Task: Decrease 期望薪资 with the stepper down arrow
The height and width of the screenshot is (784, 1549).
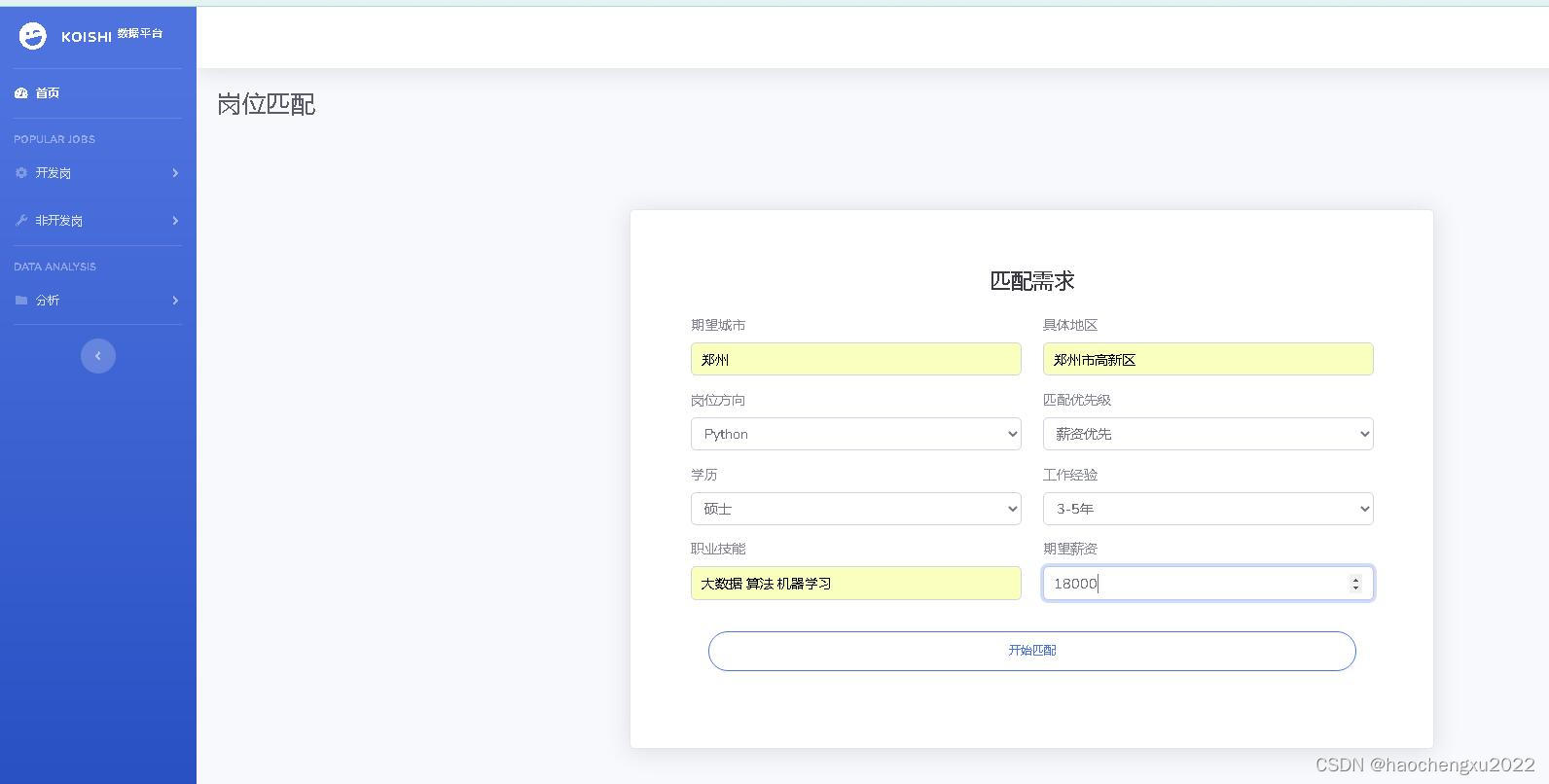Action: [1355, 588]
